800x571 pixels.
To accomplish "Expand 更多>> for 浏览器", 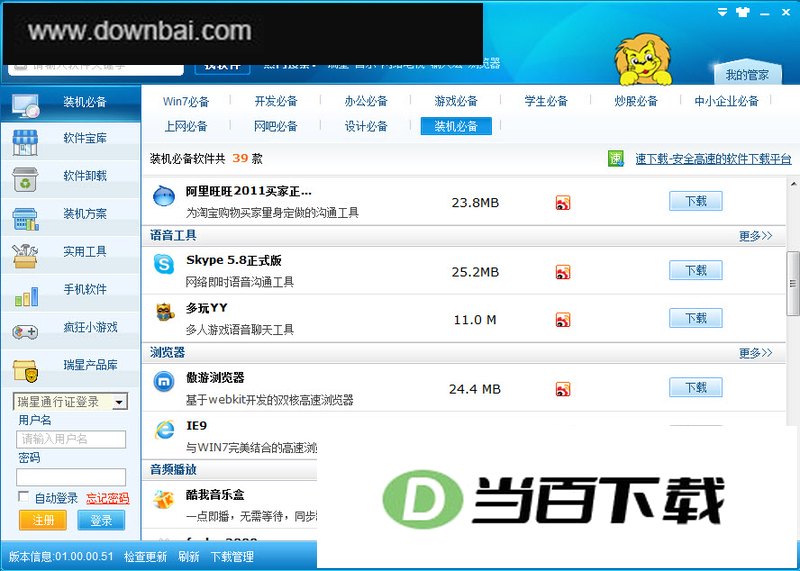I will [755, 353].
